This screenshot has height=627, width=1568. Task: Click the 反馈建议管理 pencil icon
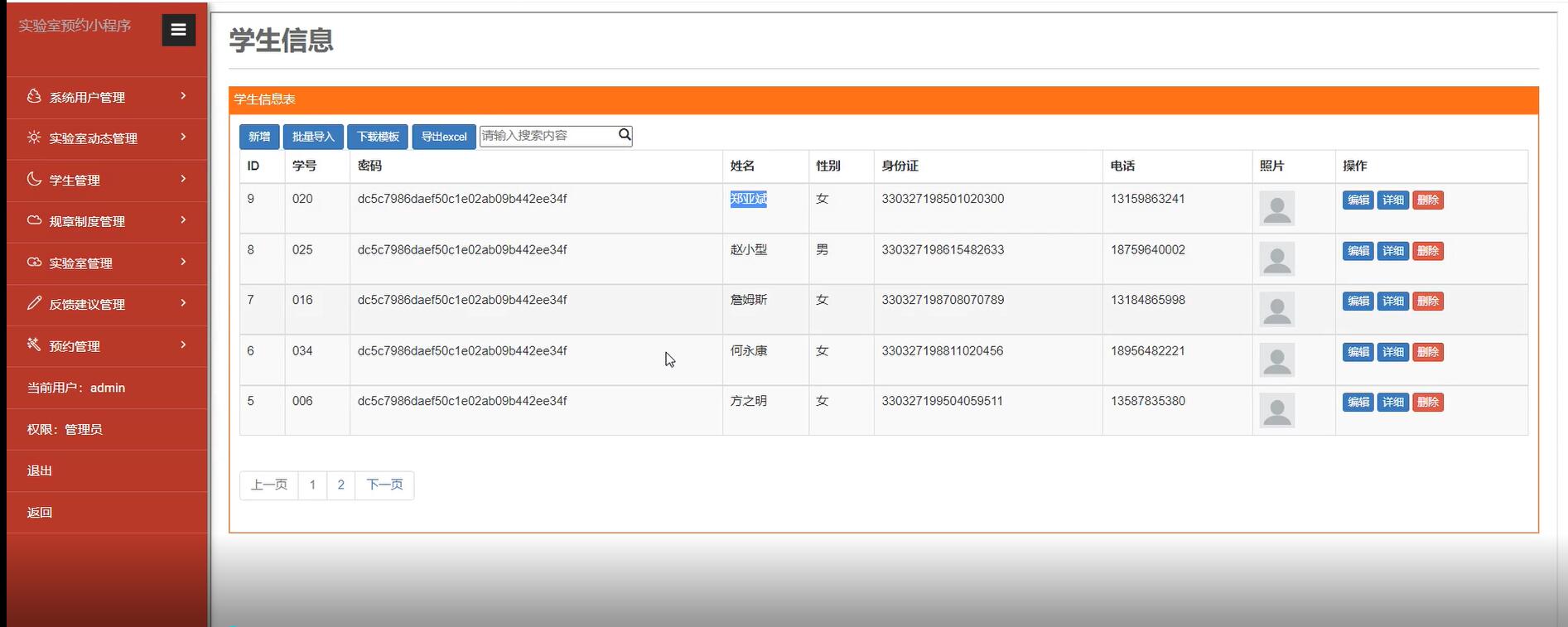tap(34, 303)
